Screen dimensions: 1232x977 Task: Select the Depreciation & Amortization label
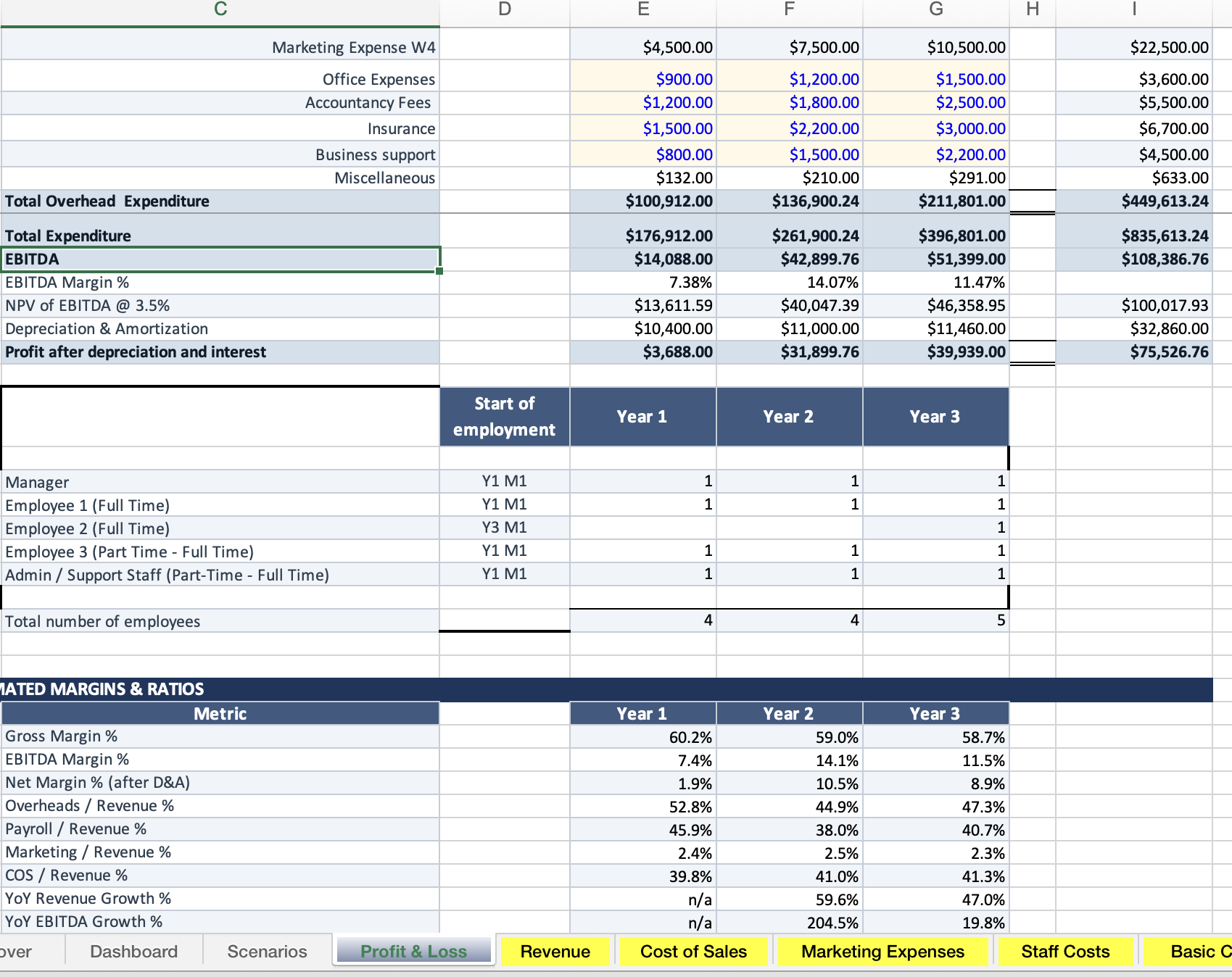[x=220, y=329]
